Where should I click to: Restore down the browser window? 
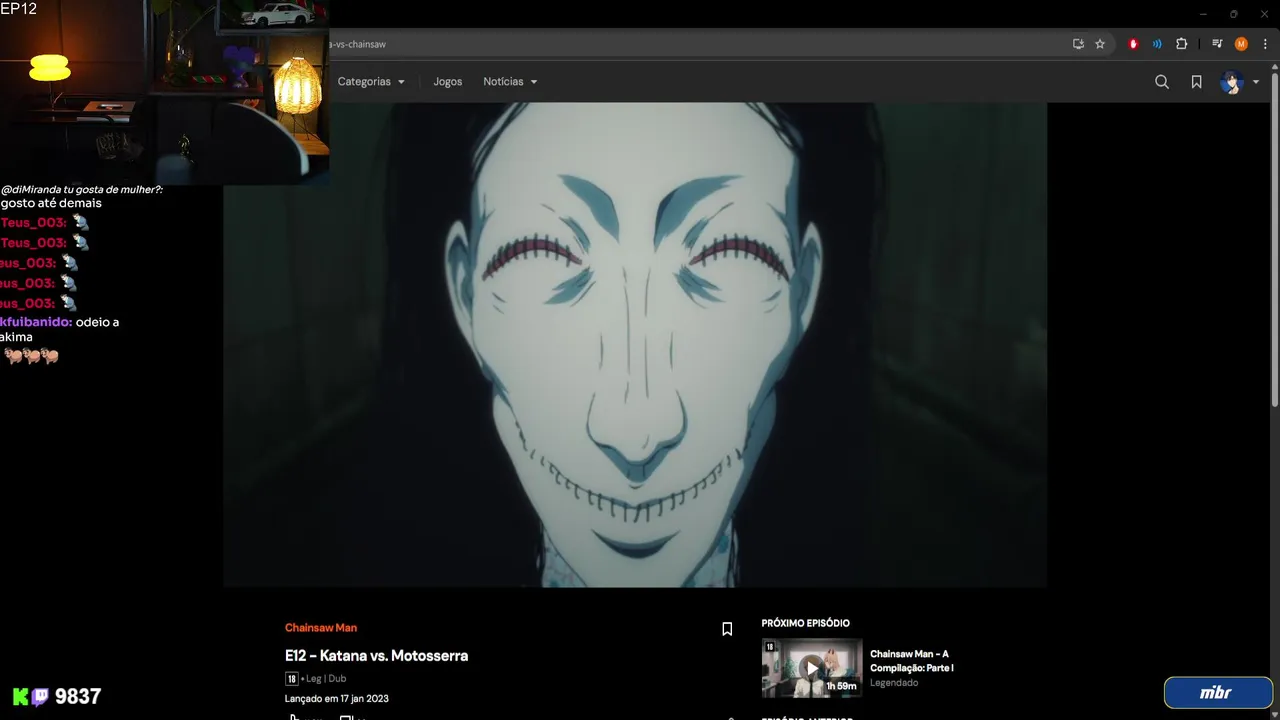(x=1233, y=14)
